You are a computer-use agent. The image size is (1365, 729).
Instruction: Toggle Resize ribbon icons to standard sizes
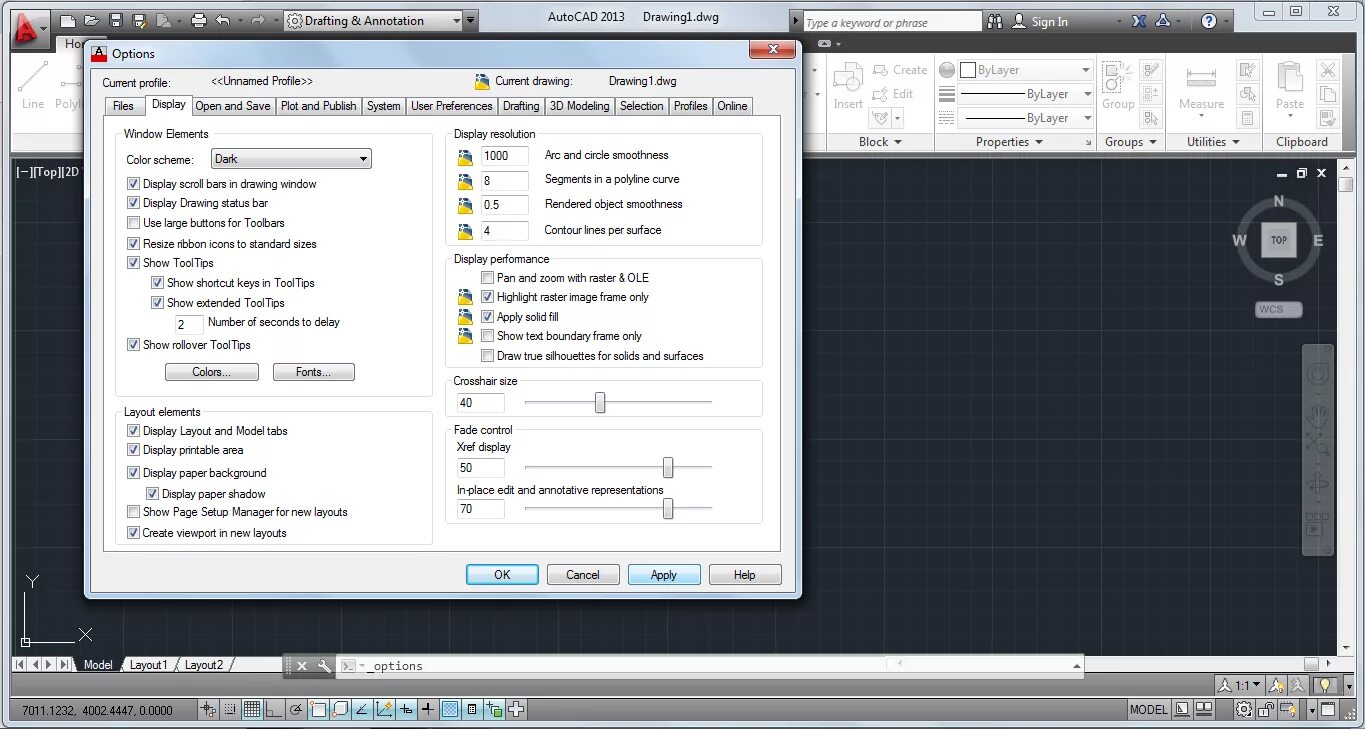[x=134, y=244]
